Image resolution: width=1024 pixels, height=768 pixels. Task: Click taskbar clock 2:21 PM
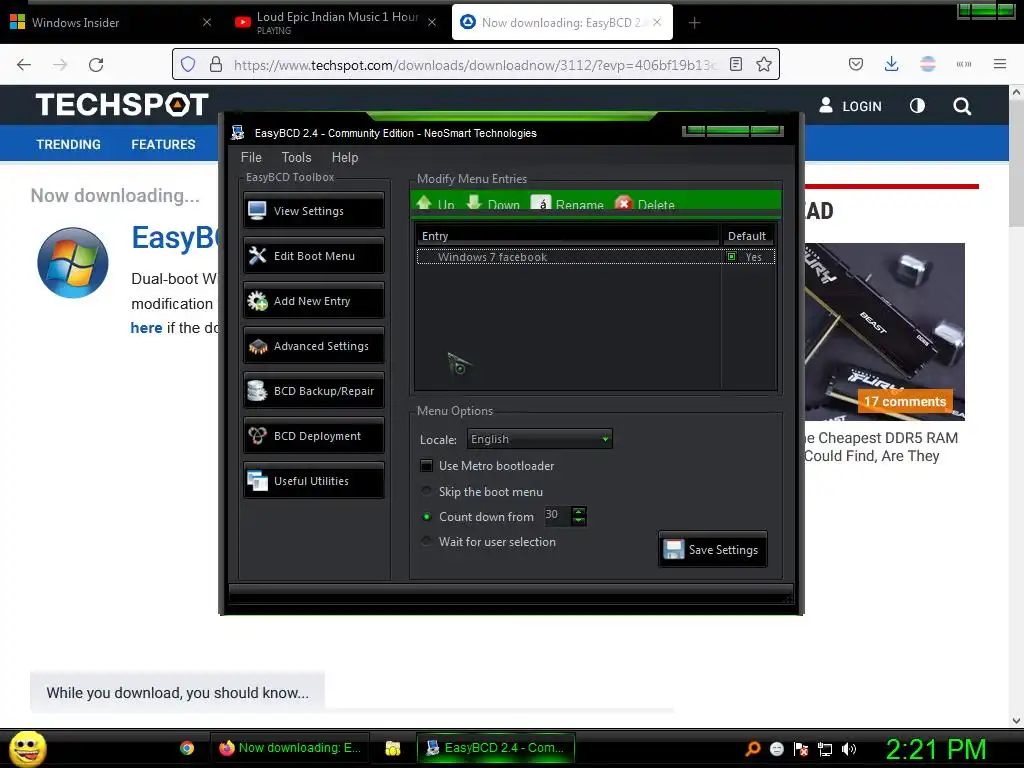pyautogui.click(x=936, y=749)
